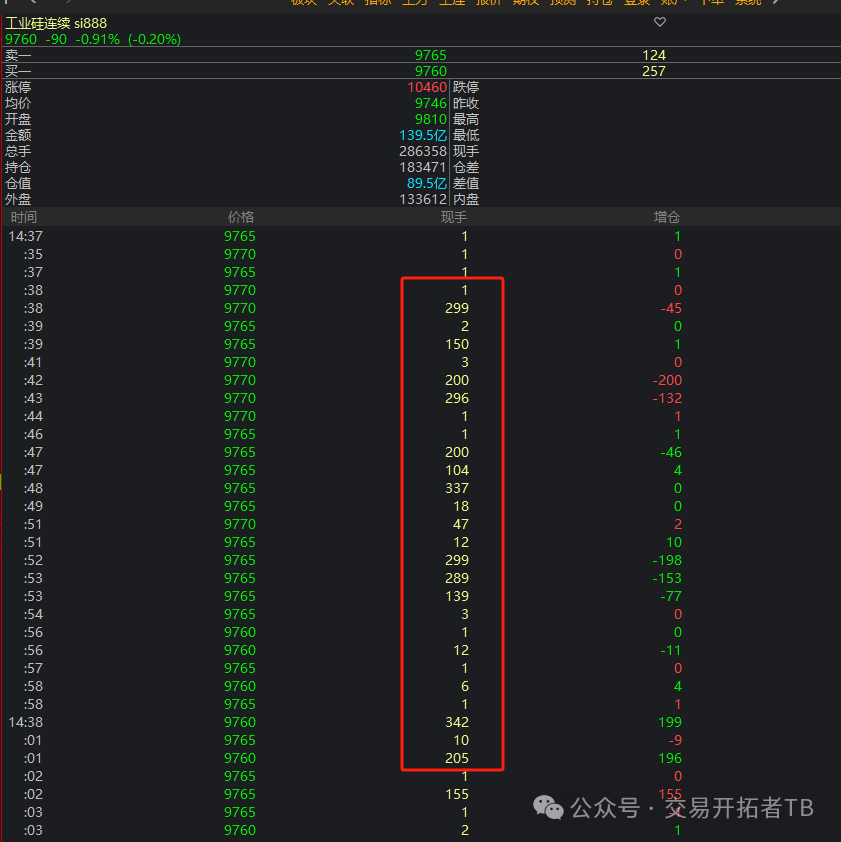Click the 增仓 value -46
The image size is (841, 842).
[x=671, y=452]
